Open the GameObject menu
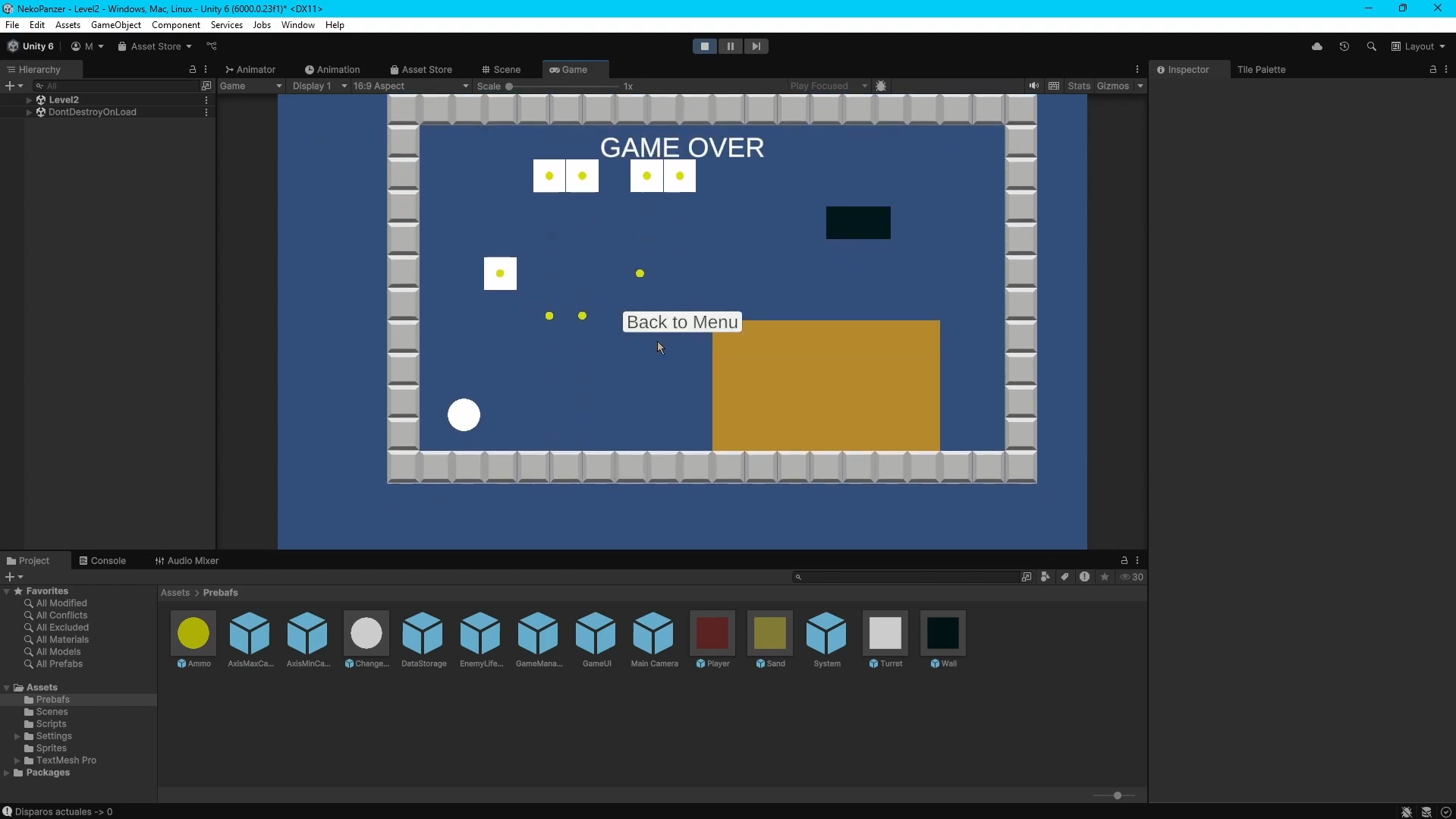The image size is (1456, 819). 115,25
